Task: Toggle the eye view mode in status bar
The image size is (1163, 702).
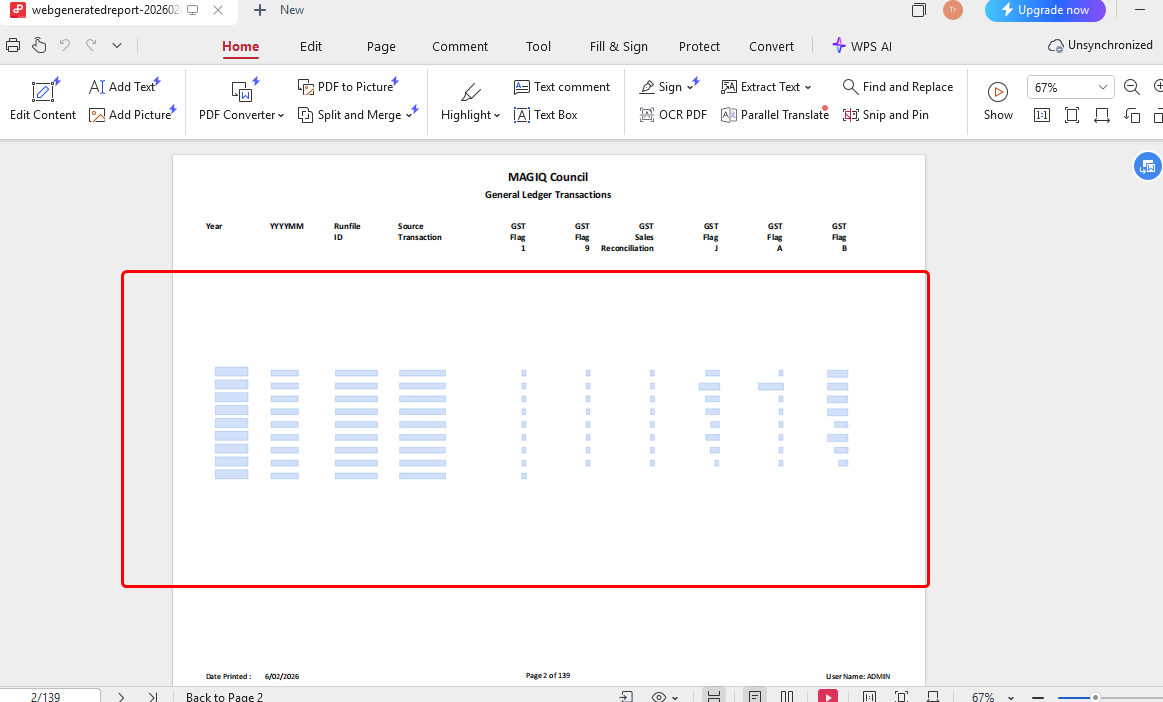Action: coord(659,696)
